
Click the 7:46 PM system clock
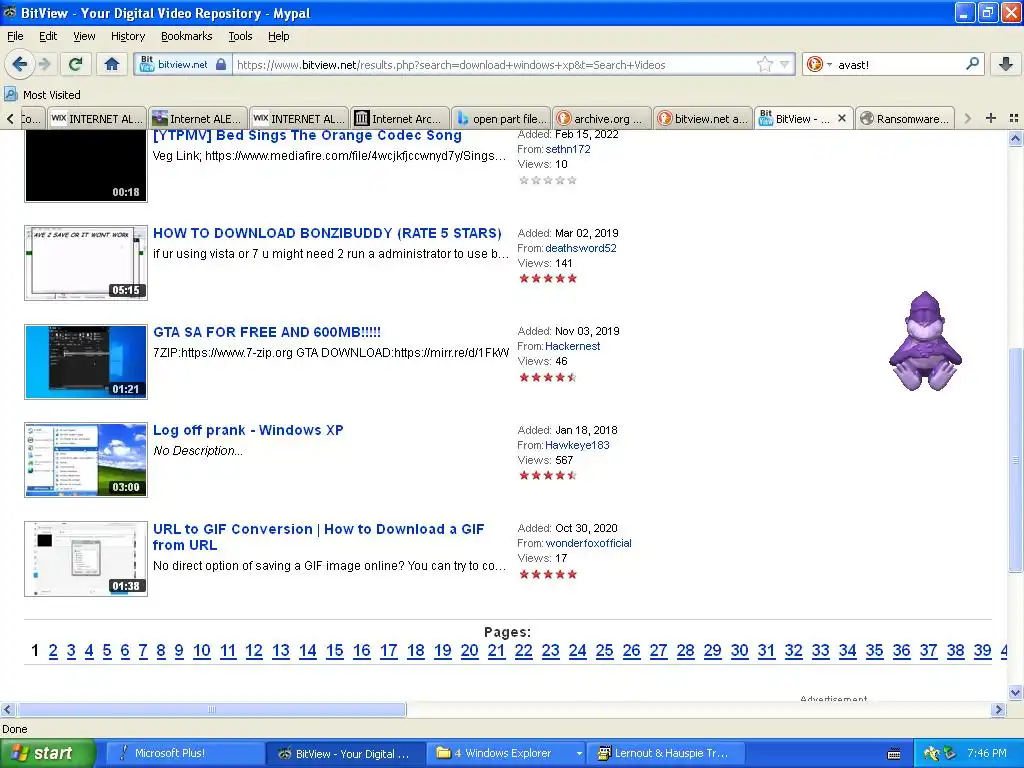pyautogui.click(x=987, y=753)
